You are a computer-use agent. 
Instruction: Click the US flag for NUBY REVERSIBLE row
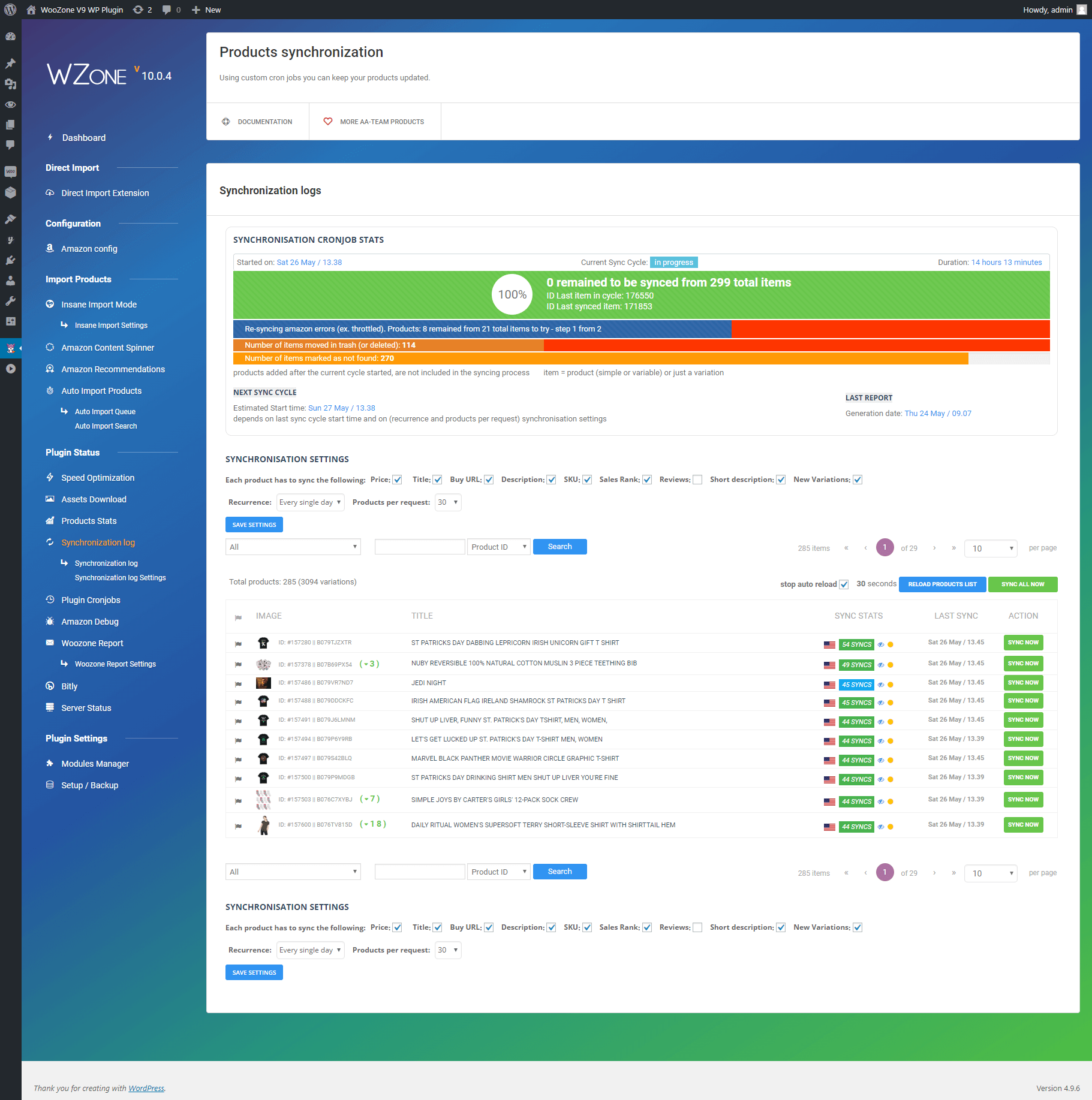(x=829, y=665)
